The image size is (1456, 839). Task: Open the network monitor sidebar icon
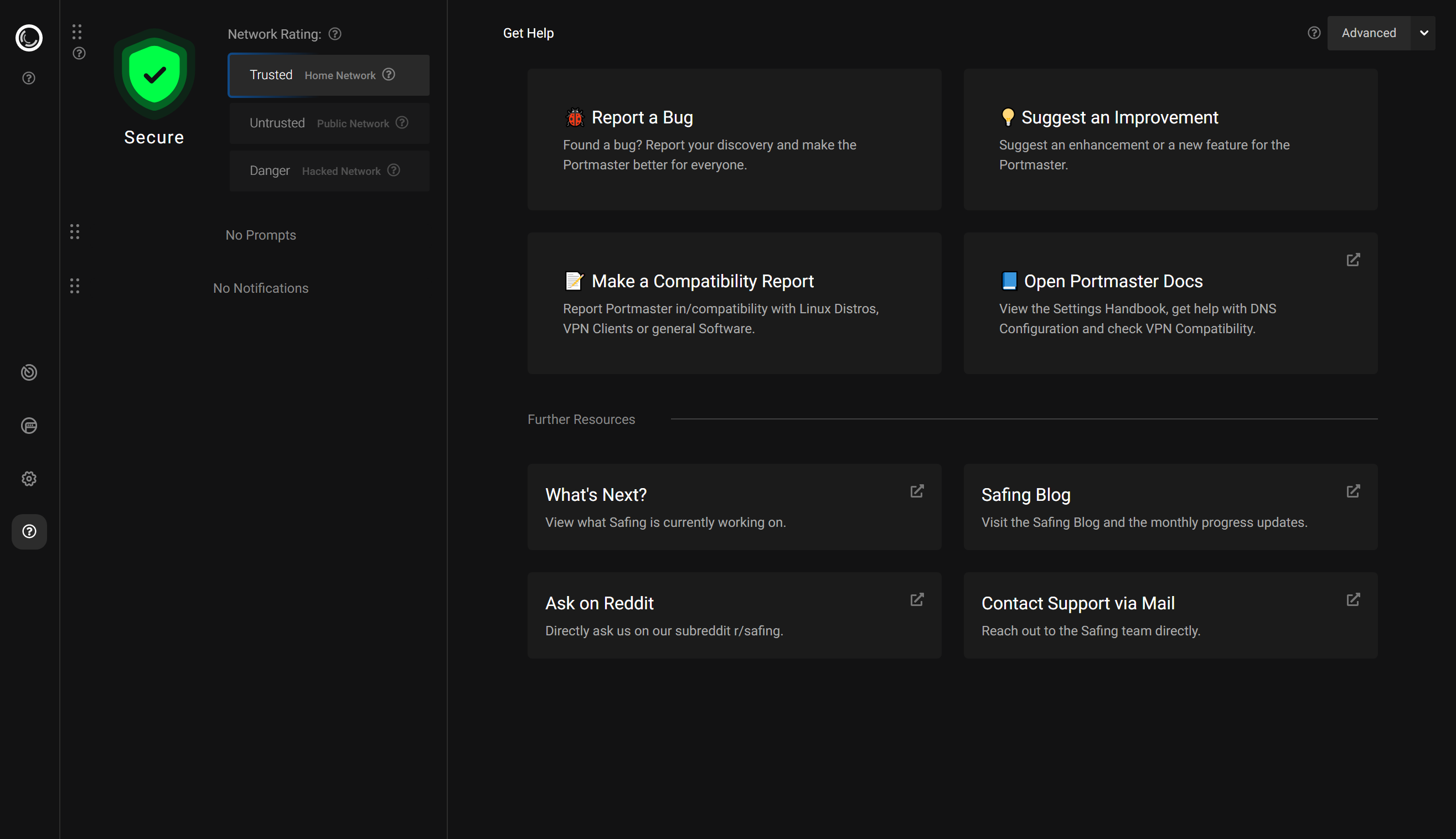click(29, 373)
